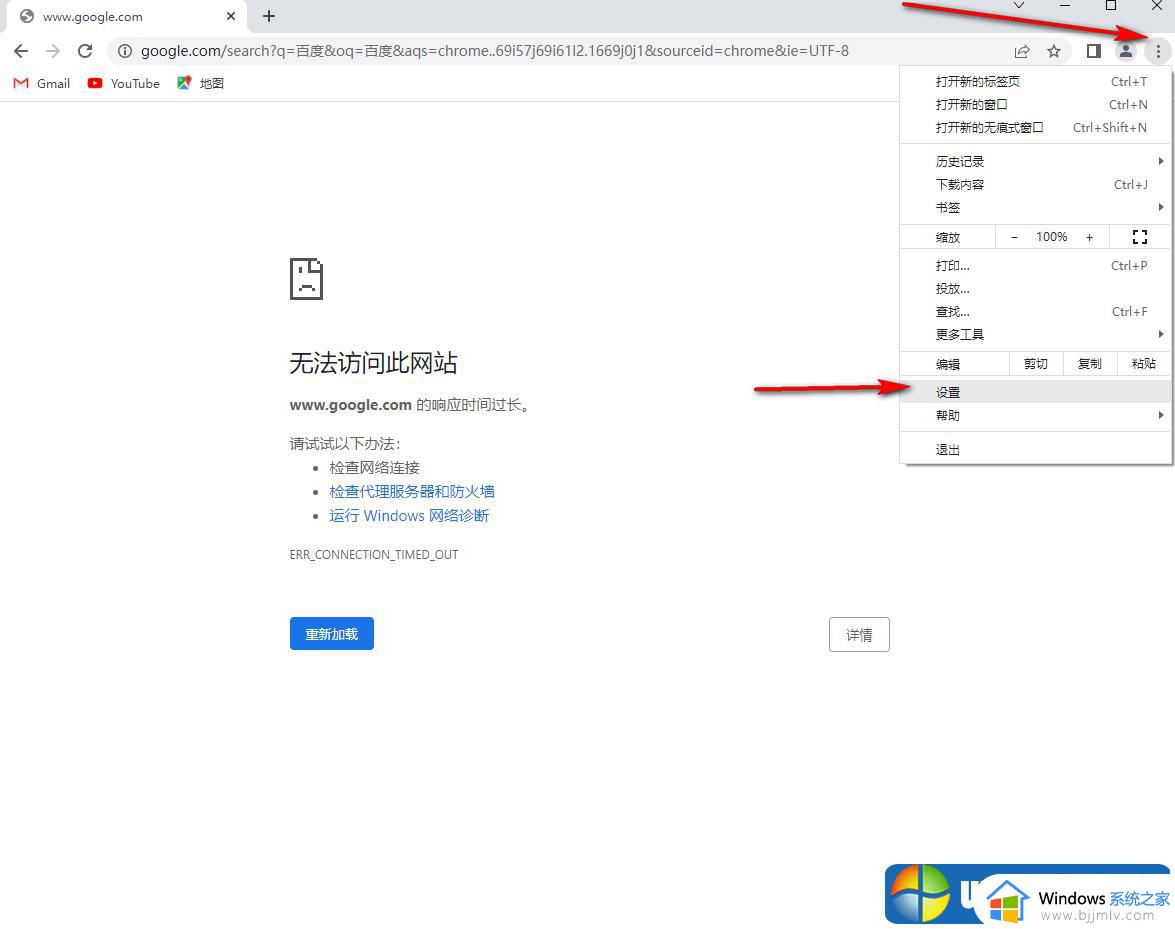Click the address bar URL
1175x929 pixels.
495,51
